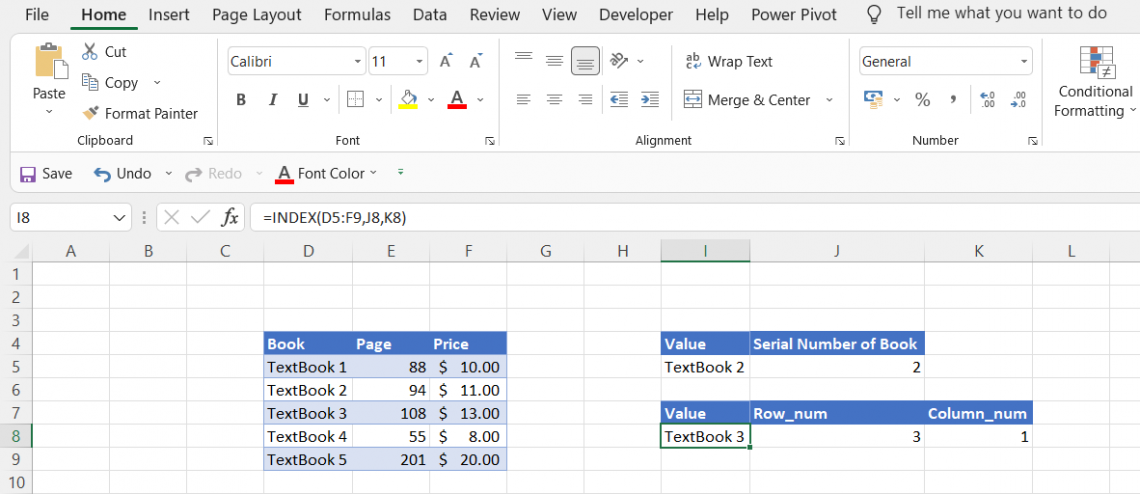Click the Paste clipboard icon
Viewport: 1140px width, 494px height.
(x=49, y=62)
